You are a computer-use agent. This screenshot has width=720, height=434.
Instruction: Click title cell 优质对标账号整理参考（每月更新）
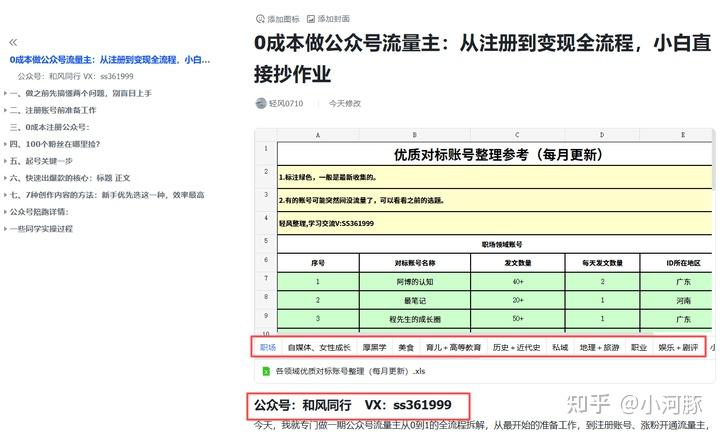495,154
